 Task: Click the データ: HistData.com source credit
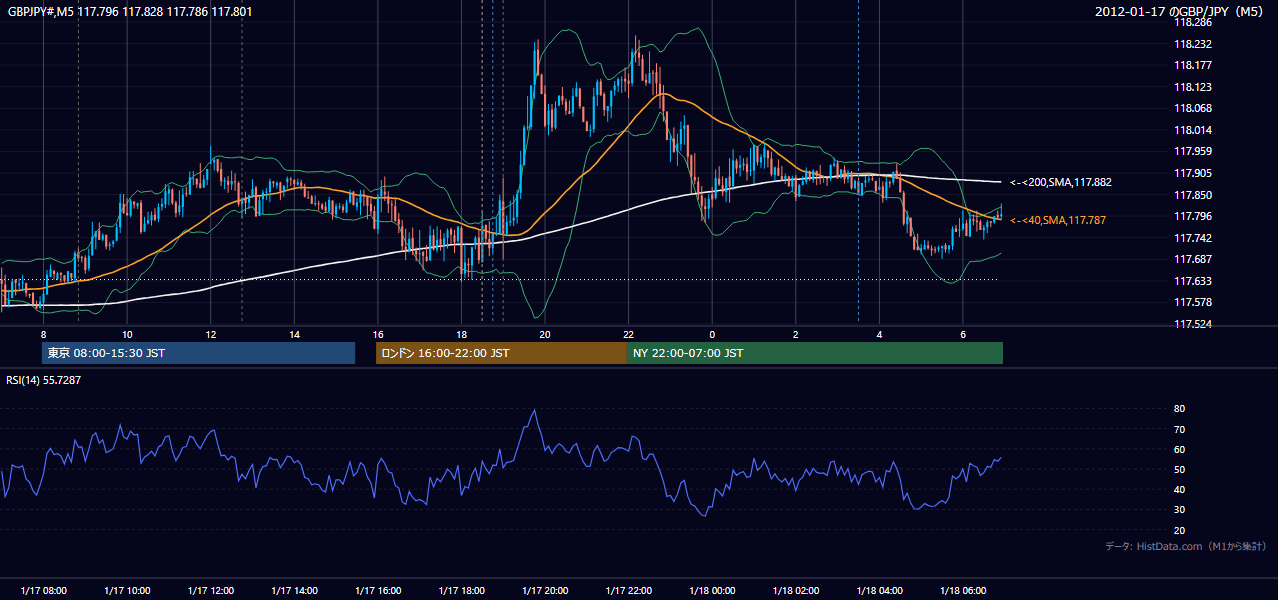click(x=1186, y=546)
